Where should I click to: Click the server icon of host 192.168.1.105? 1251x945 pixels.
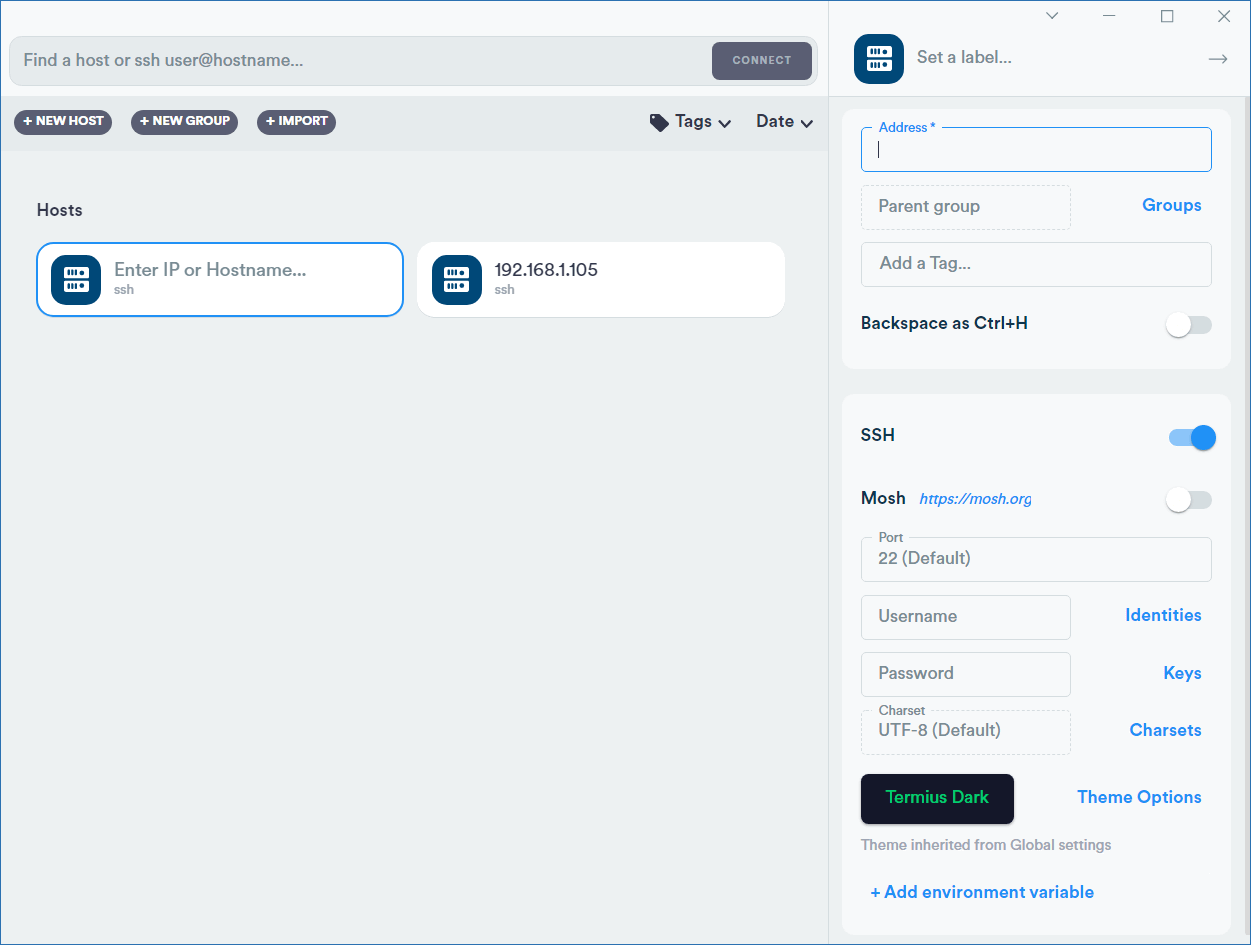pyautogui.click(x=457, y=279)
